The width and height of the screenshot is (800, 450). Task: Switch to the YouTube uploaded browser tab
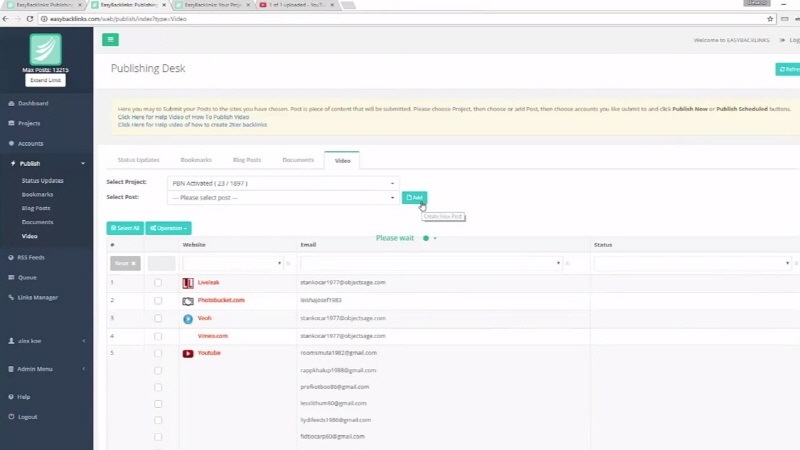(x=296, y=5)
